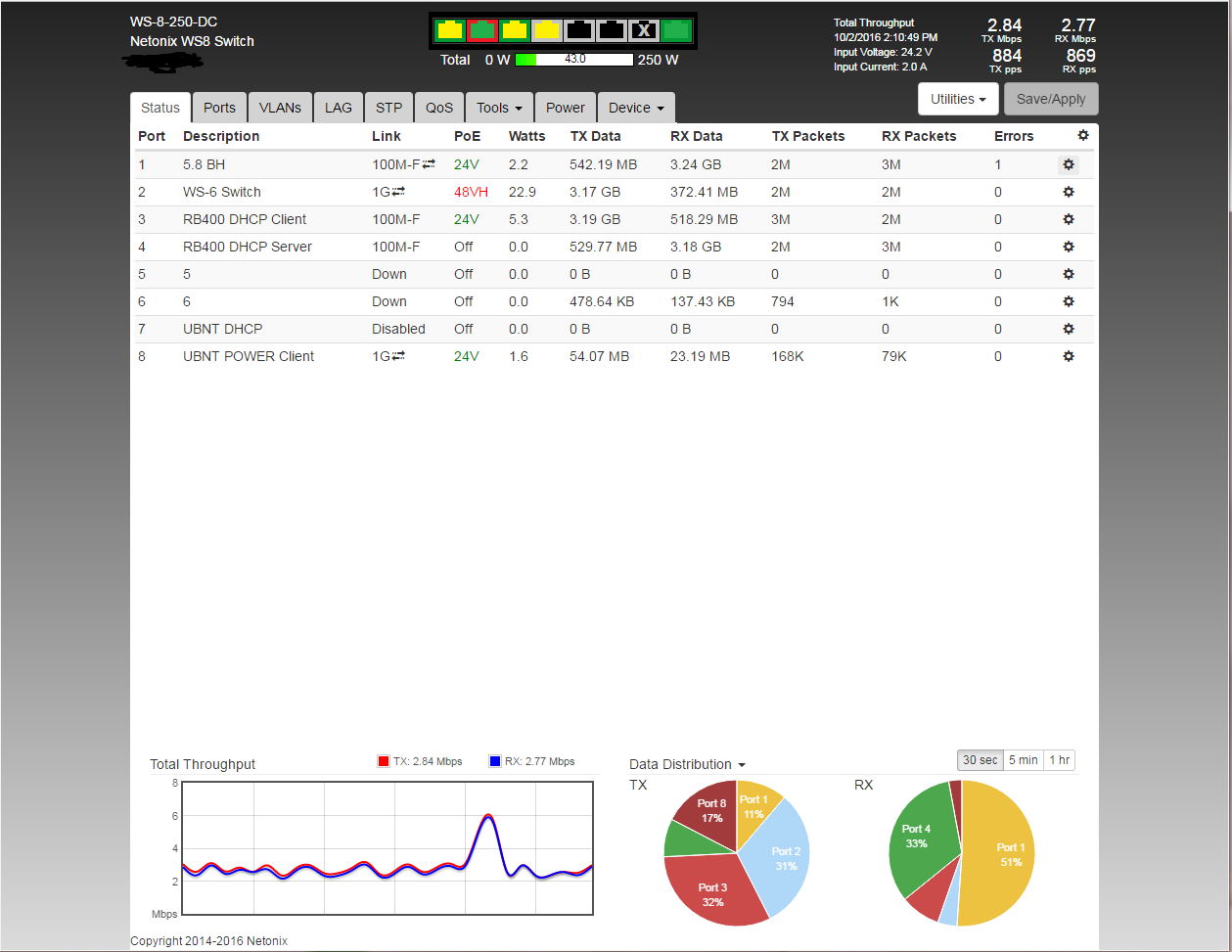
Task: Open the gear settings for RB400 DHCP Server
Action: point(1069,247)
